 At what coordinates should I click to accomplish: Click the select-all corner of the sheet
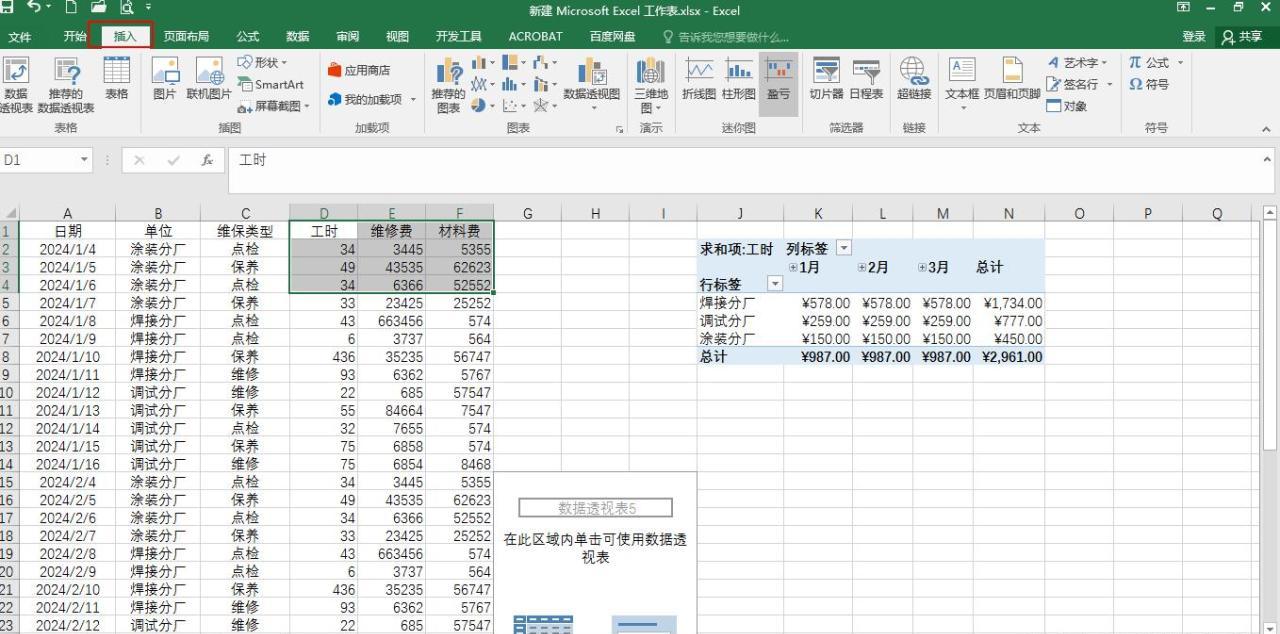9,213
